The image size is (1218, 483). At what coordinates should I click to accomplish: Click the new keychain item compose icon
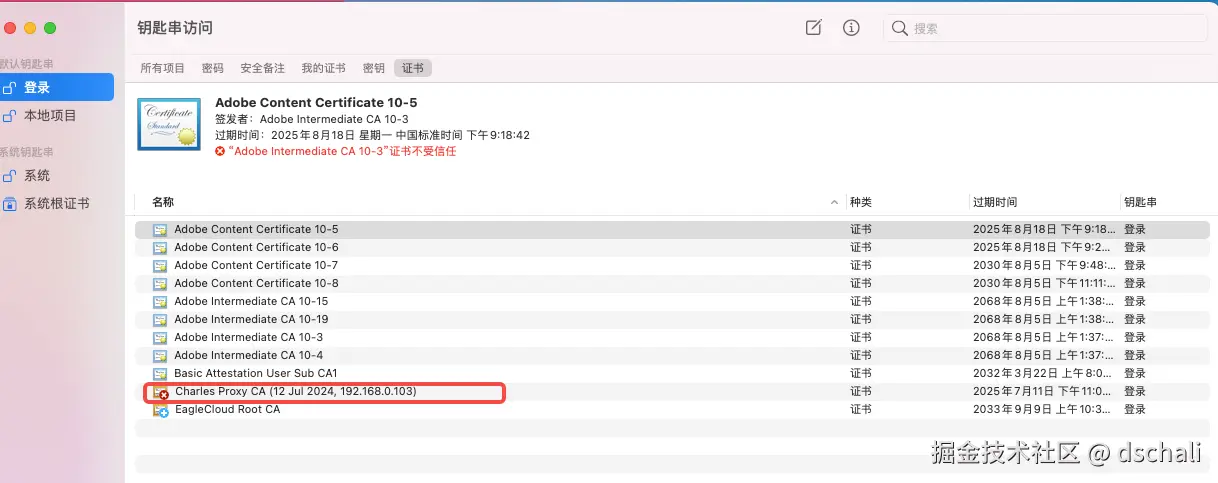tap(814, 28)
